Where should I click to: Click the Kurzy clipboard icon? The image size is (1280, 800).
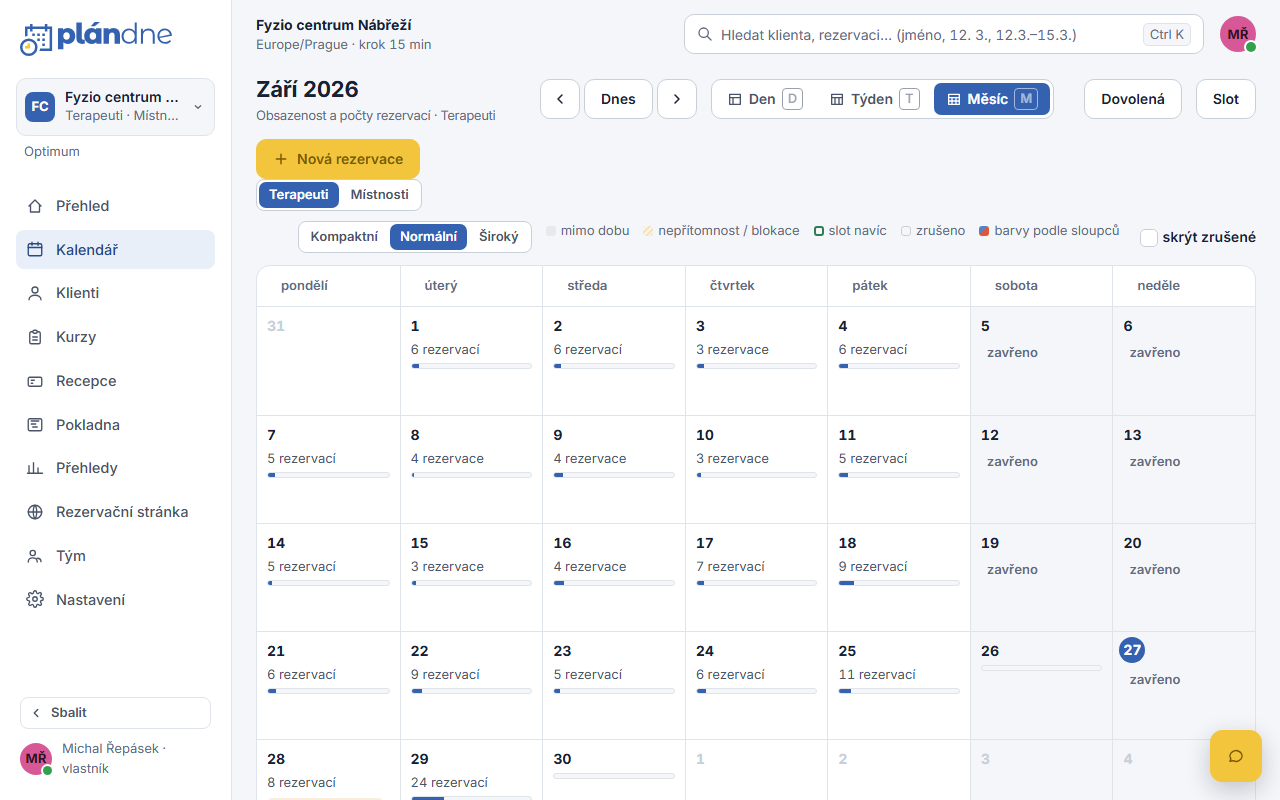coord(35,337)
